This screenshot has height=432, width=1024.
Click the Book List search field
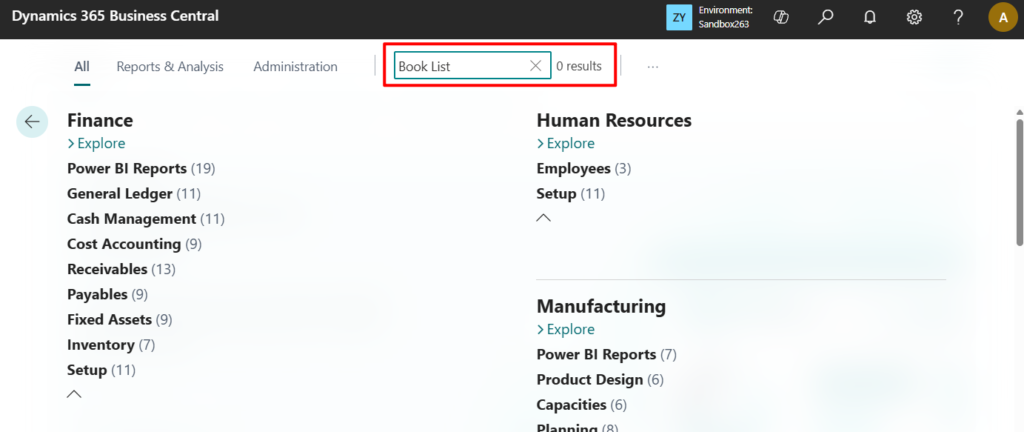click(x=460, y=67)
